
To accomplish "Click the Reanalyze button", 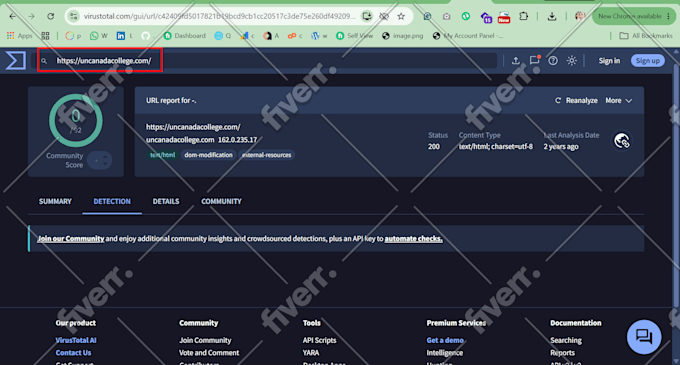I will point(576,101).
